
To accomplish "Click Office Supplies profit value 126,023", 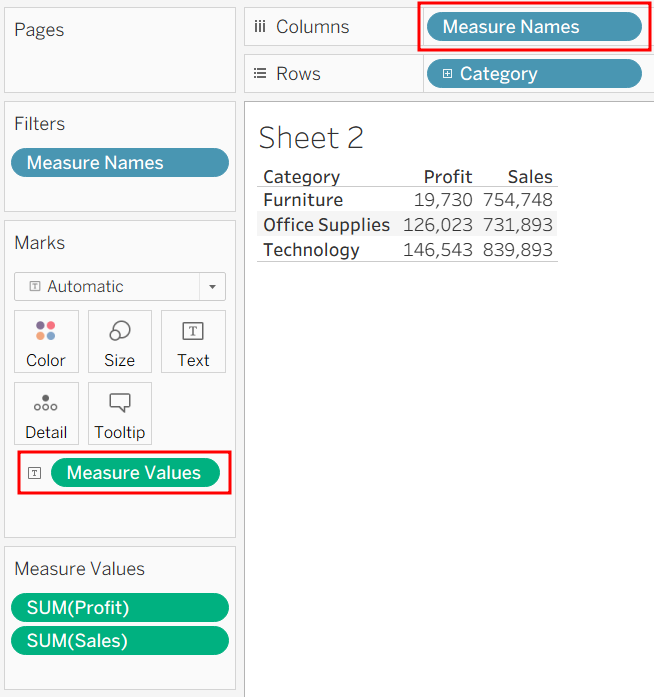I will (438, 225).
